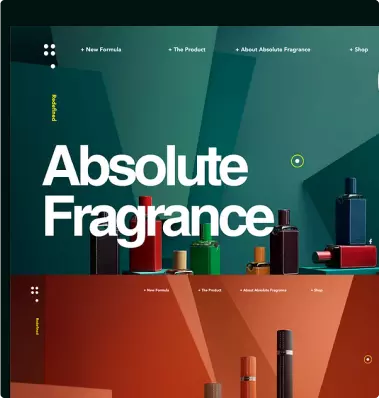Select '+ New Formula' in the red section nav
The height and width of the screenshot is (398, 379).
click(156, 290)
